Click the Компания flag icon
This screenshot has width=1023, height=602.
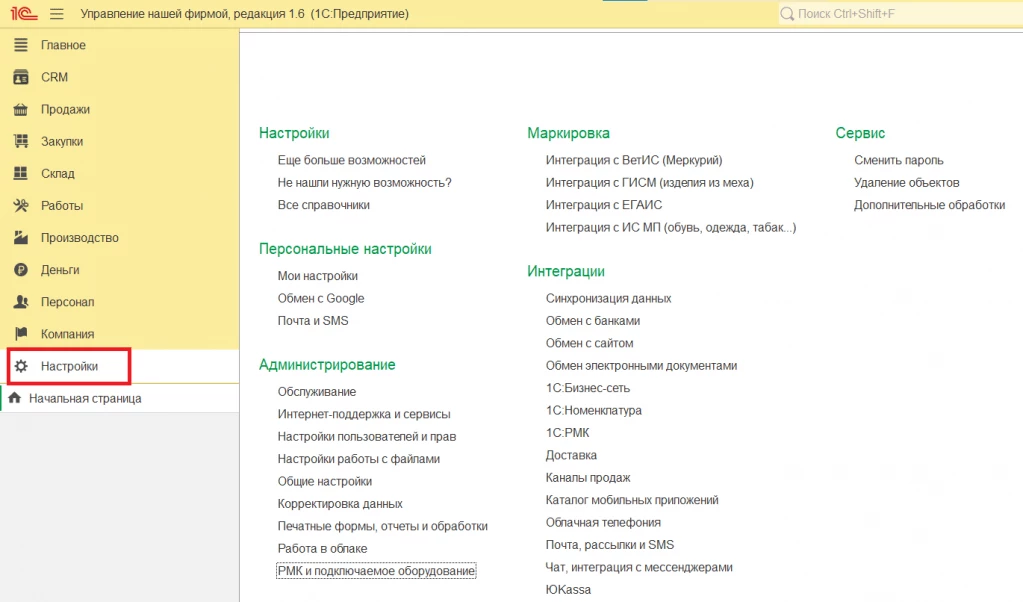click(21, 334)
